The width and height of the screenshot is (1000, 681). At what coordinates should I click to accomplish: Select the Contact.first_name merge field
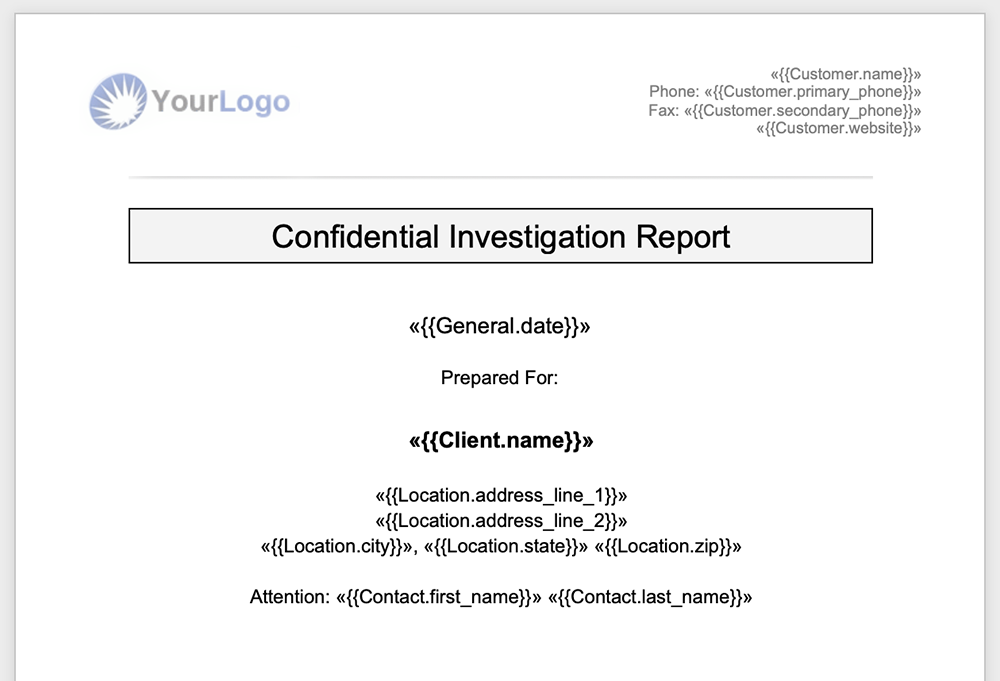click(439, 597)
